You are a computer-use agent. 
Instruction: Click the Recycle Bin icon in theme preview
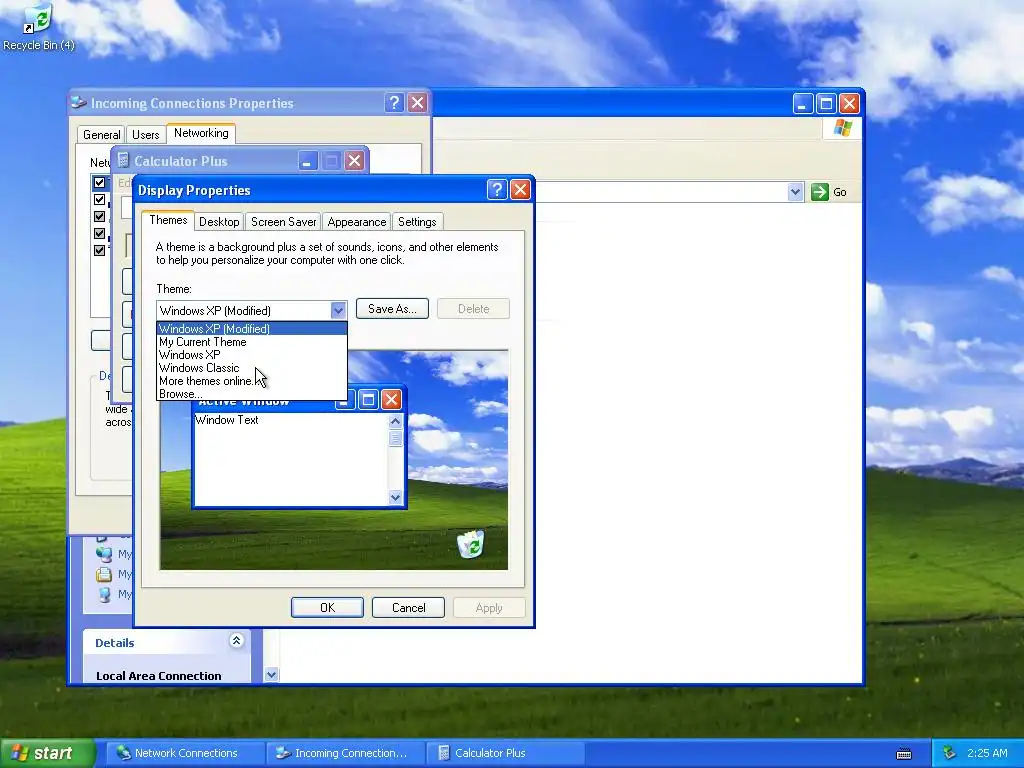click(471, 543)
